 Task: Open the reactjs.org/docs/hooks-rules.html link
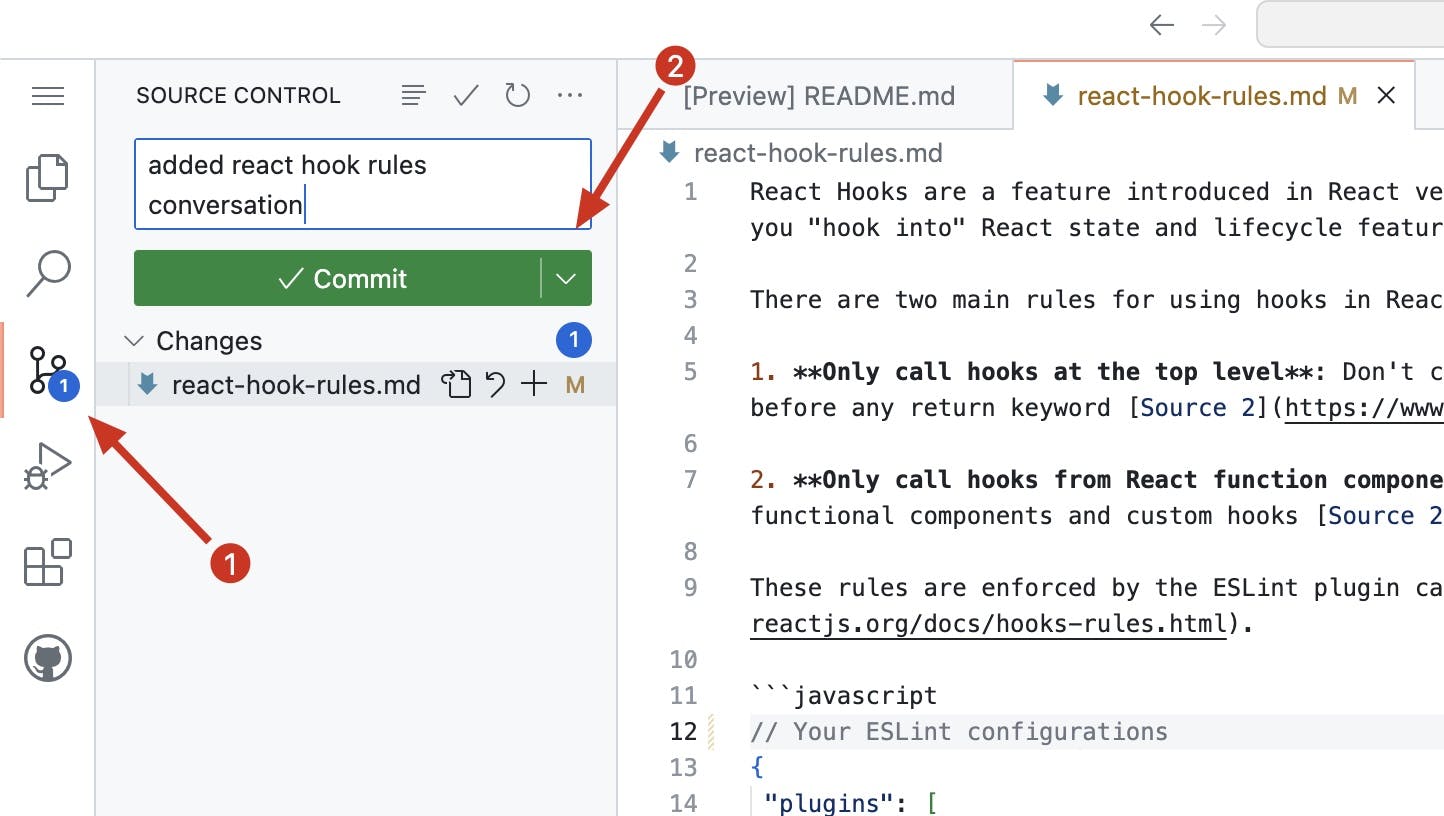point(988,624)
